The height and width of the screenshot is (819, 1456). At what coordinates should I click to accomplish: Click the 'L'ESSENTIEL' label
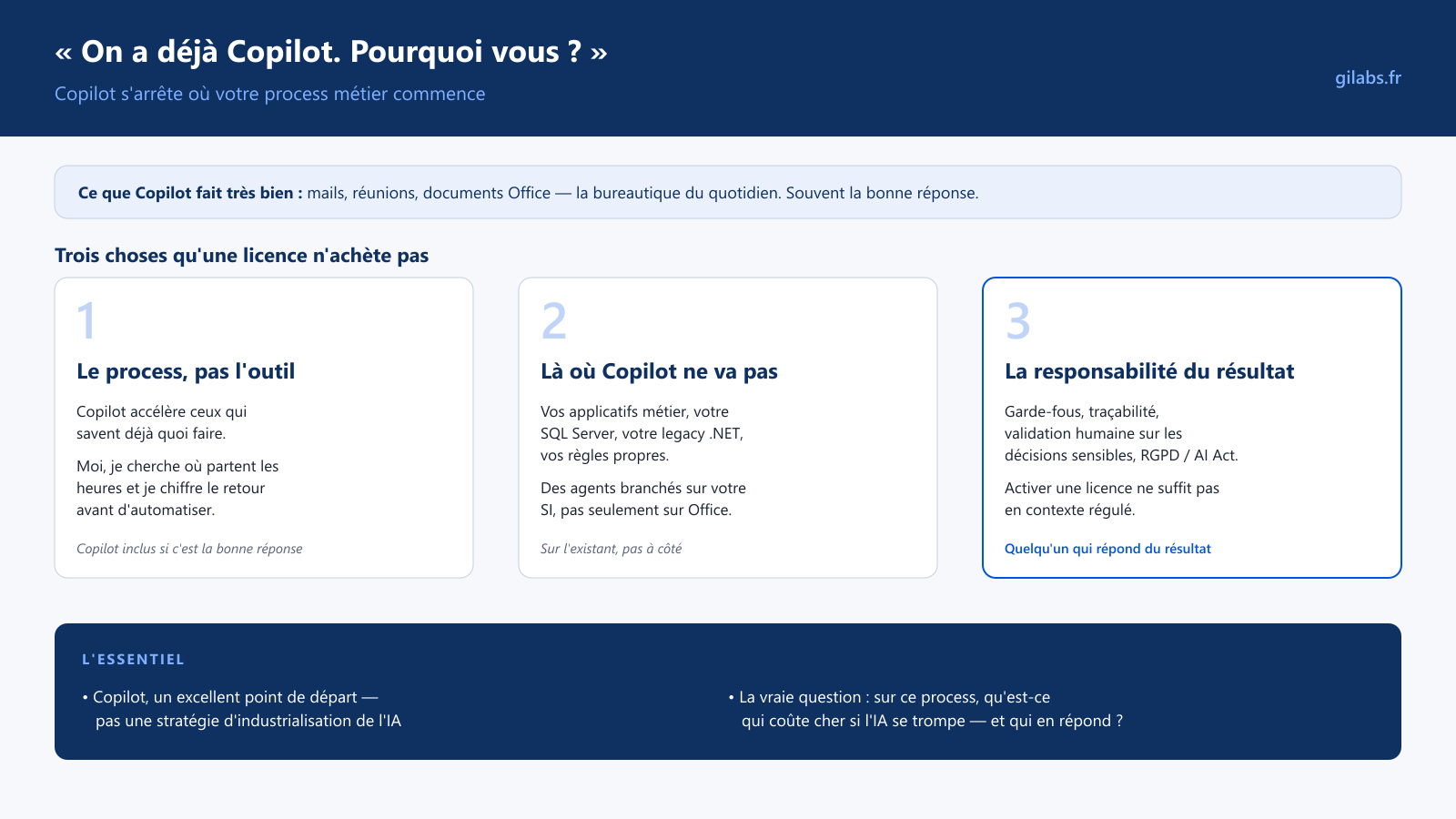coord(133,660)
